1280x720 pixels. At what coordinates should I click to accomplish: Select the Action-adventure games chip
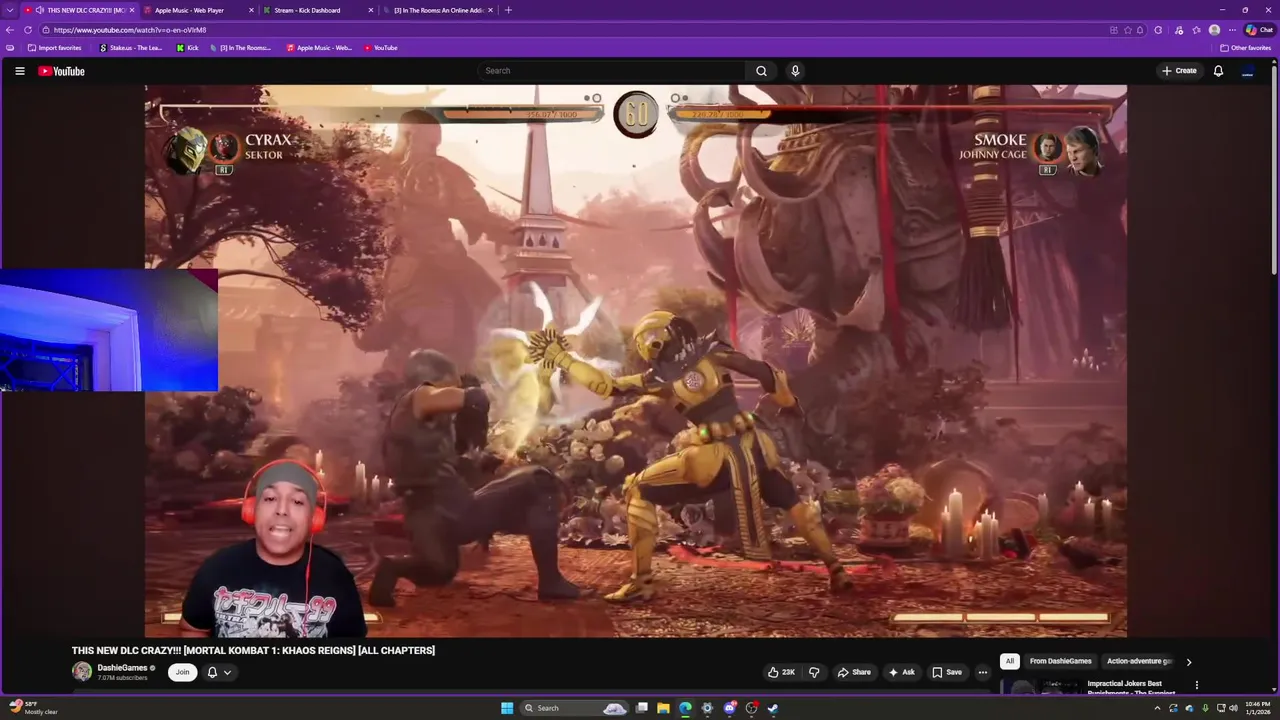[x=1139, y=661]
